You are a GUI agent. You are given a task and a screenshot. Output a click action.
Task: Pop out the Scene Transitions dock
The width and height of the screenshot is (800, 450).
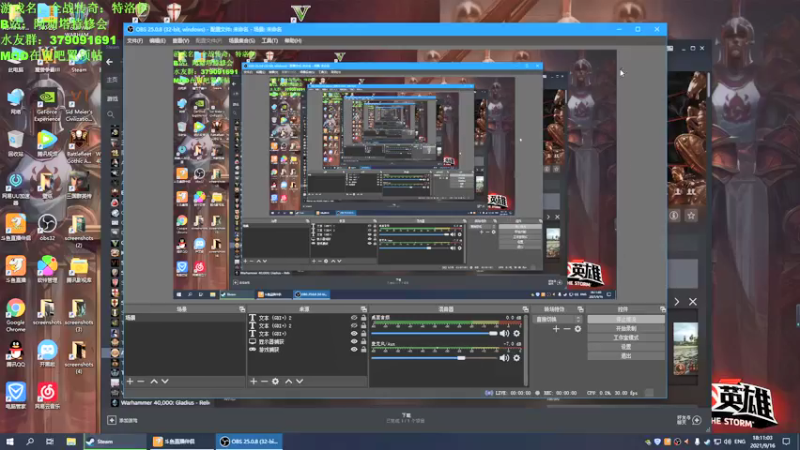point(581,309)
